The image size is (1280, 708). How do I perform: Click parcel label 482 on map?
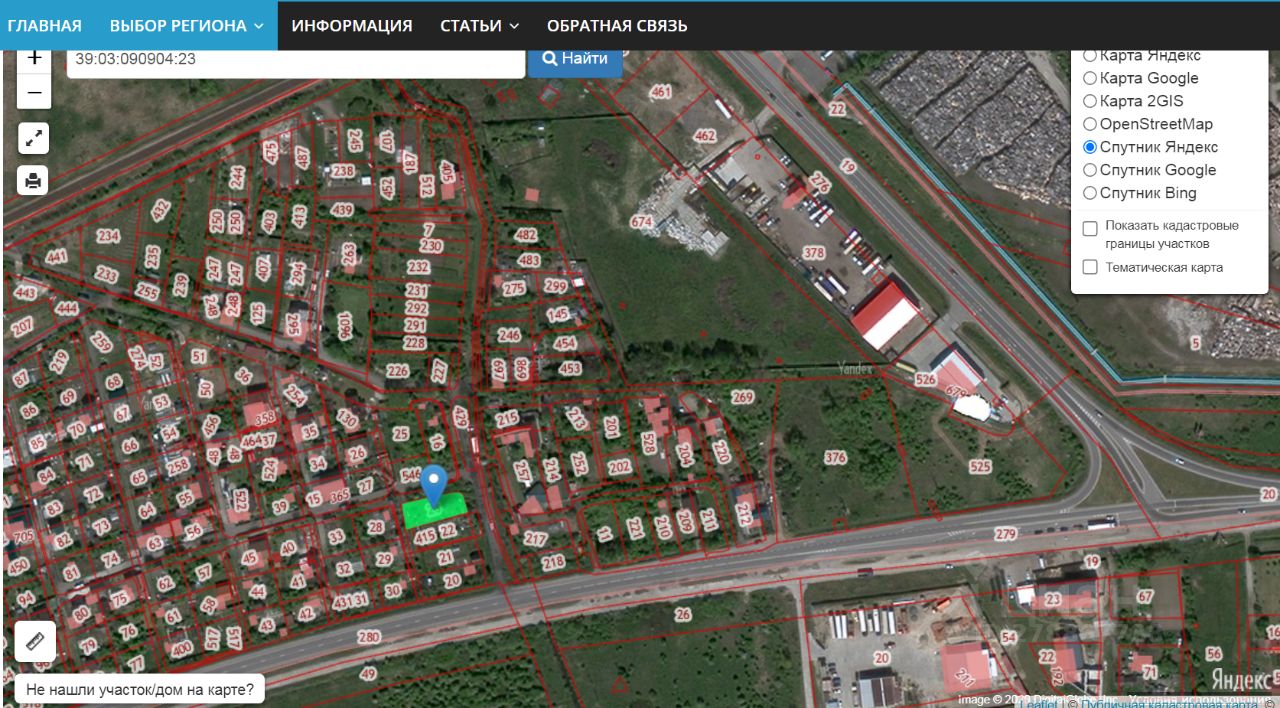pos(526,235)
